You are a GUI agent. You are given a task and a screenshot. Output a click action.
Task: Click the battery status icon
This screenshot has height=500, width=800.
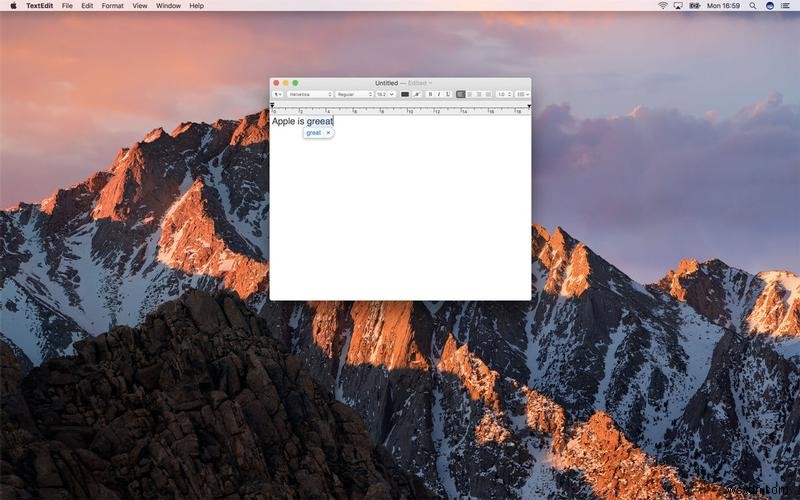(x=694, y=6)
